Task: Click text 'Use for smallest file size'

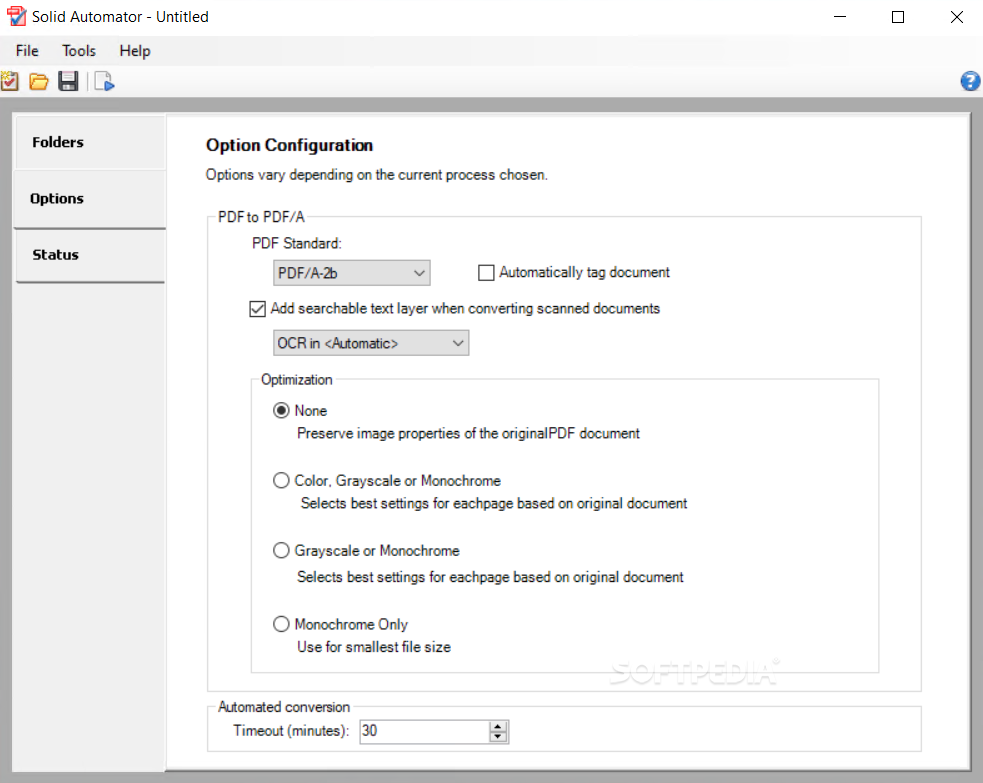Action: (x=374, y=647)
